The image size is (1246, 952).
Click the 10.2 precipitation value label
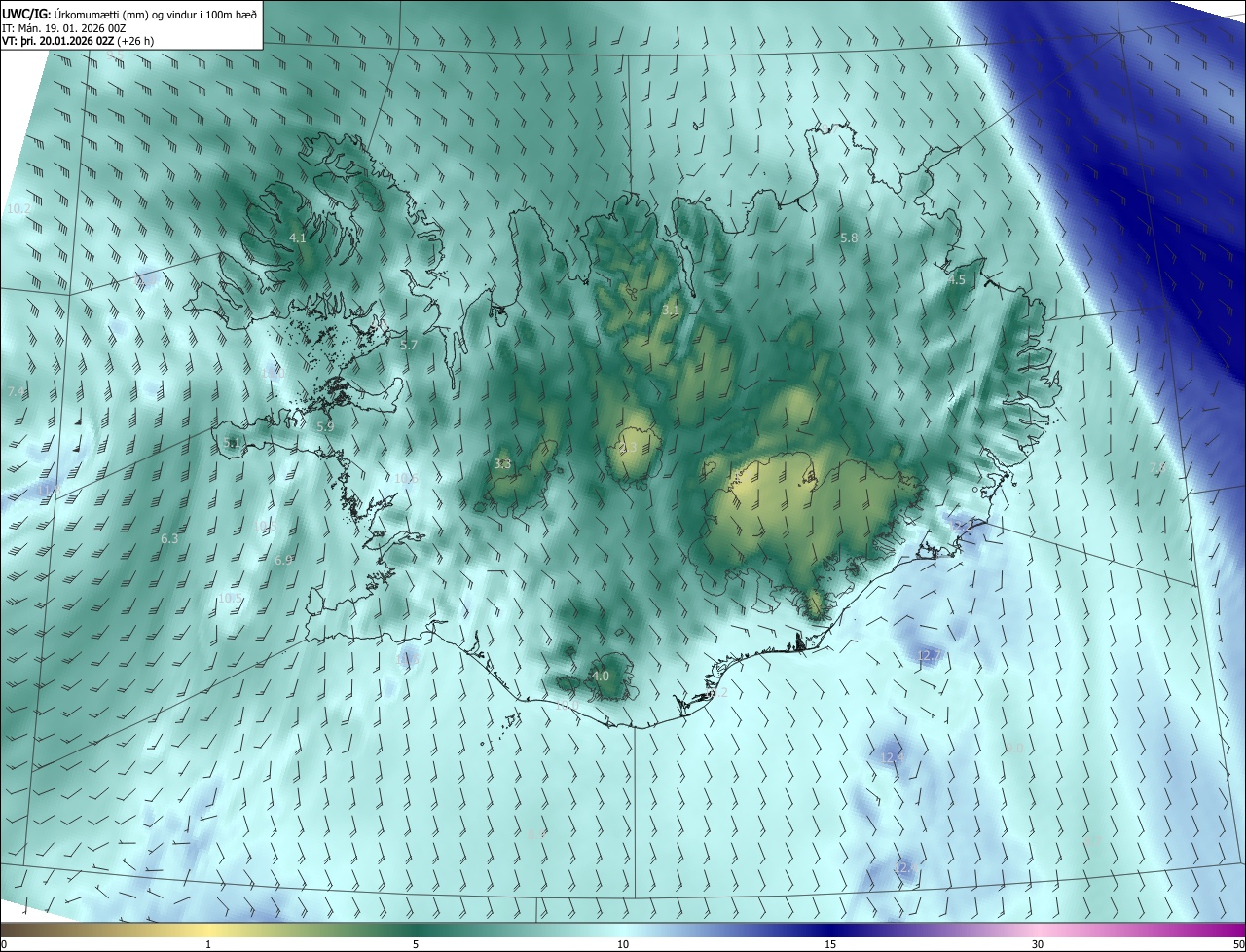(18, 209)
